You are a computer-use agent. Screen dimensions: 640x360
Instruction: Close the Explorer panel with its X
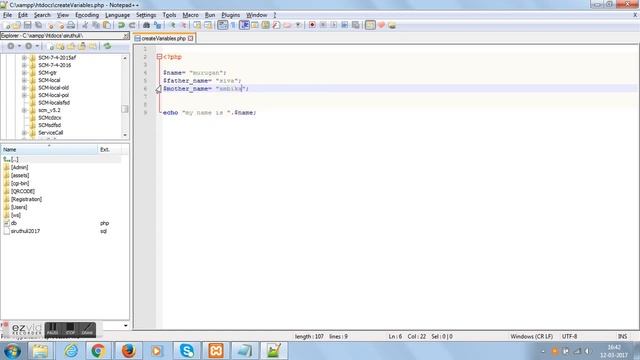(x=126, y=36)
